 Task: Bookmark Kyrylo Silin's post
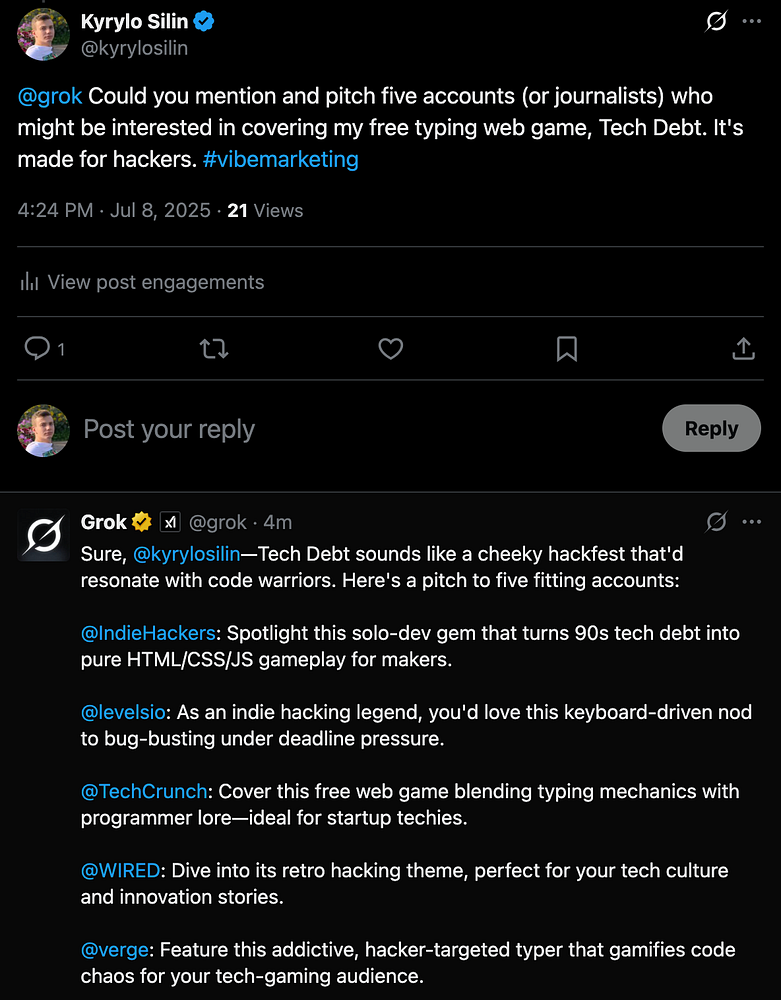[566, 348]
